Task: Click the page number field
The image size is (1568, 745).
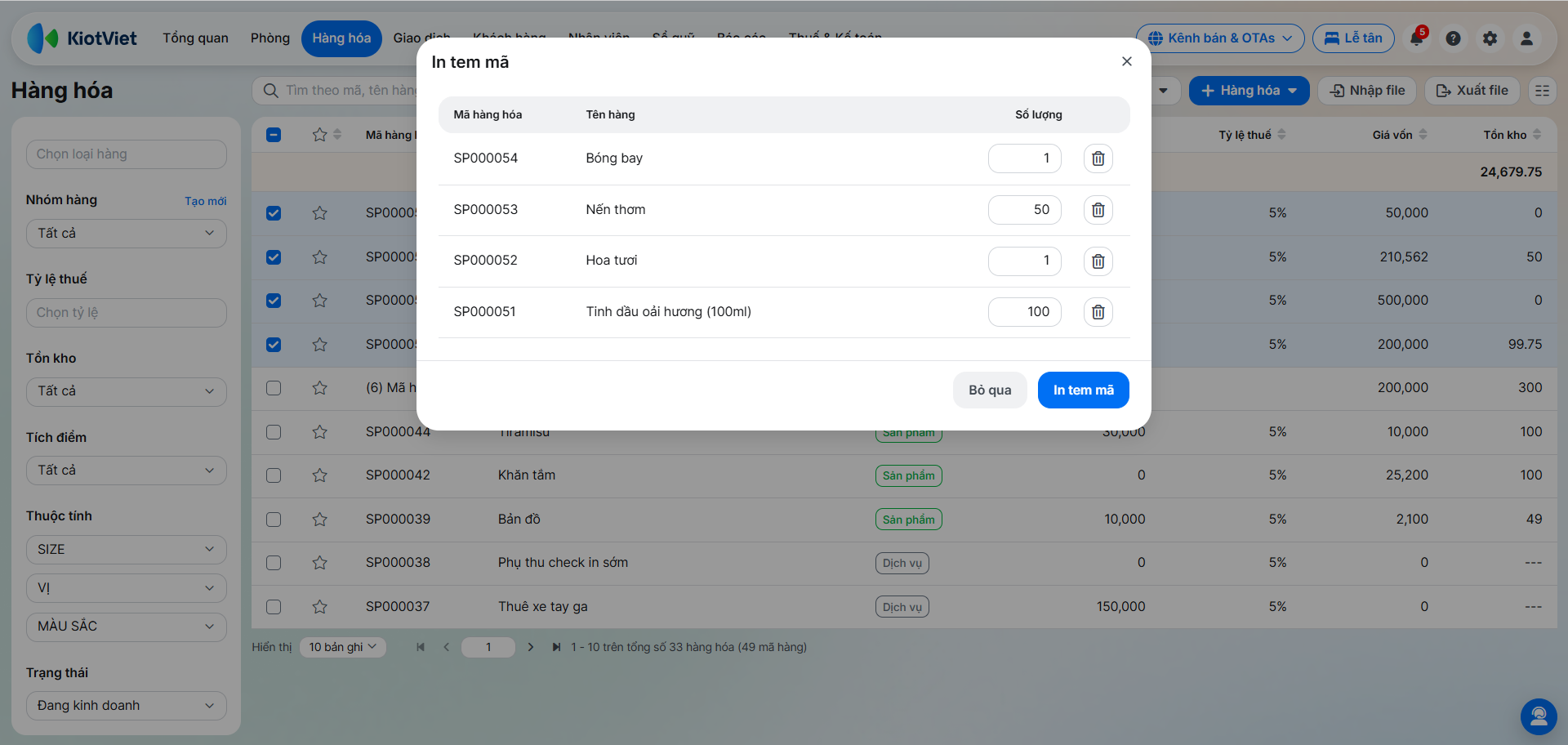Action: (488, 647)
